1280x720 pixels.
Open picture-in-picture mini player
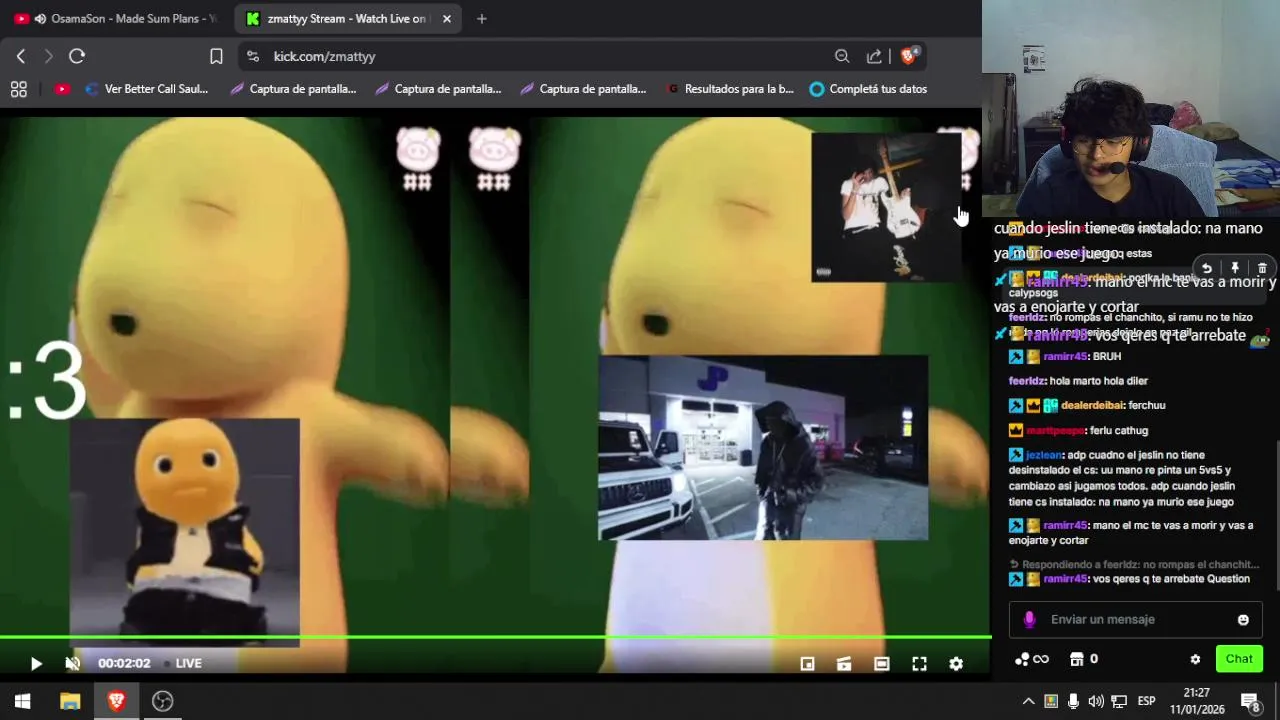coord(807,663)
